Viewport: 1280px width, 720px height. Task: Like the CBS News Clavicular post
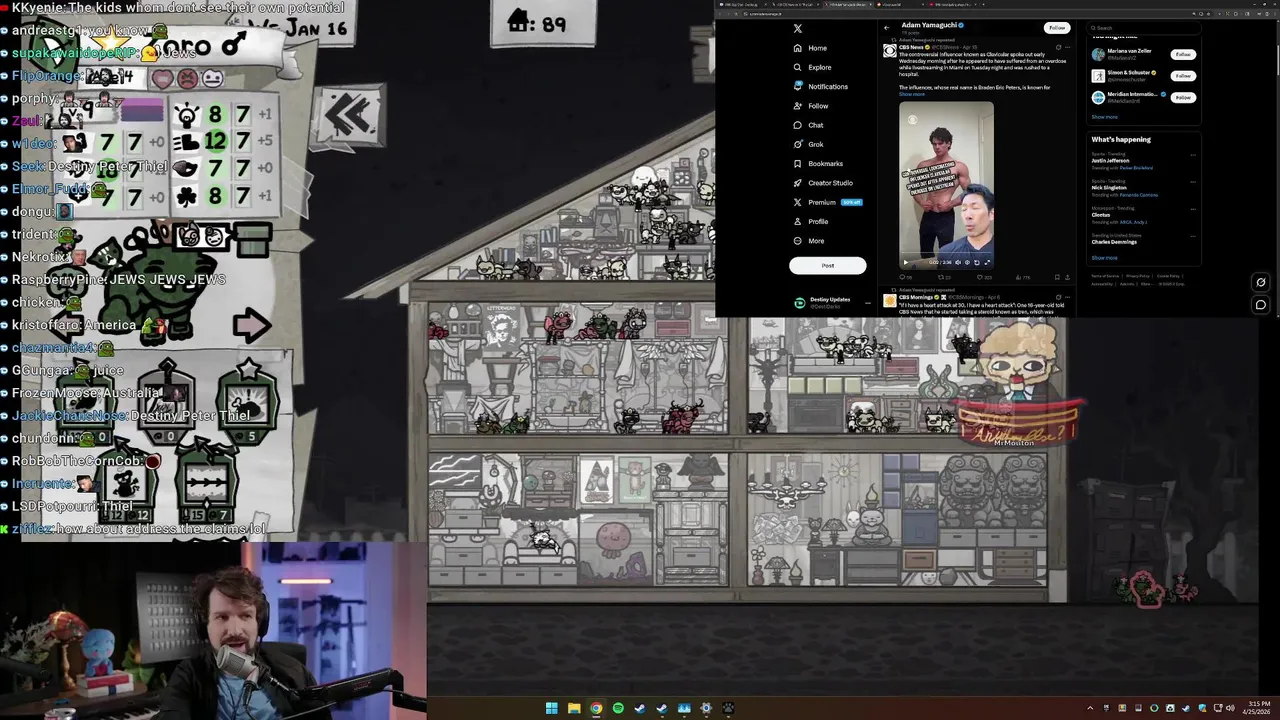point(980,278)
